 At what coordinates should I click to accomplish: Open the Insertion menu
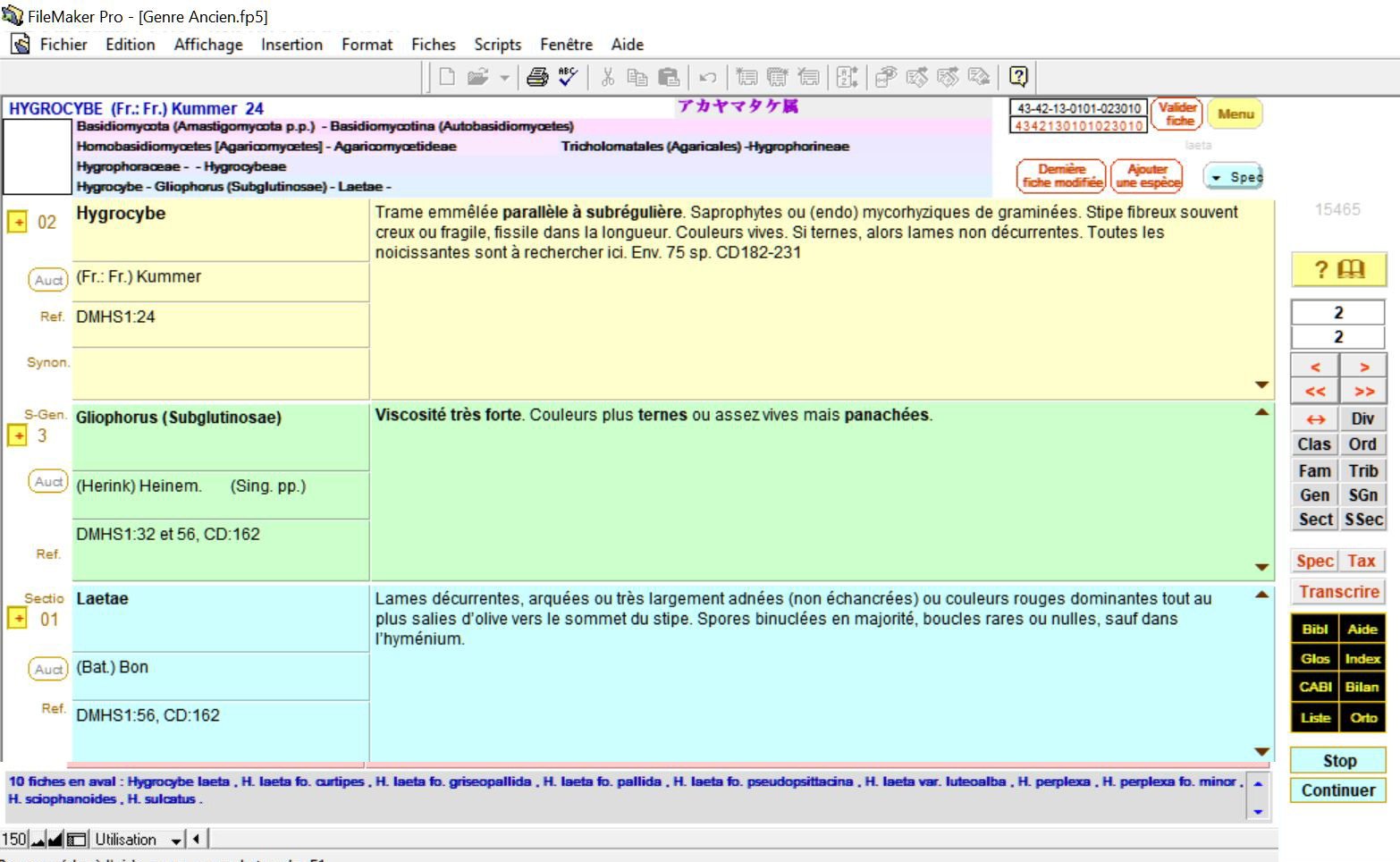coord(291,45)
